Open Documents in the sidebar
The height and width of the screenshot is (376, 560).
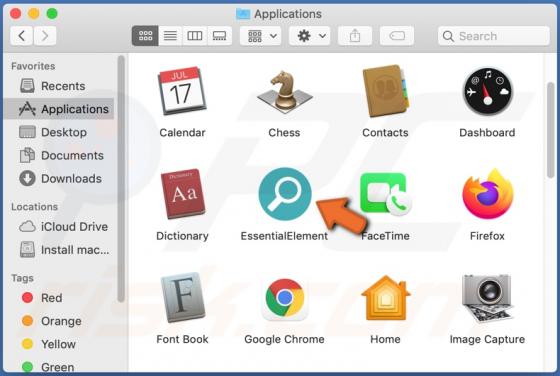(x=59, y=155)
